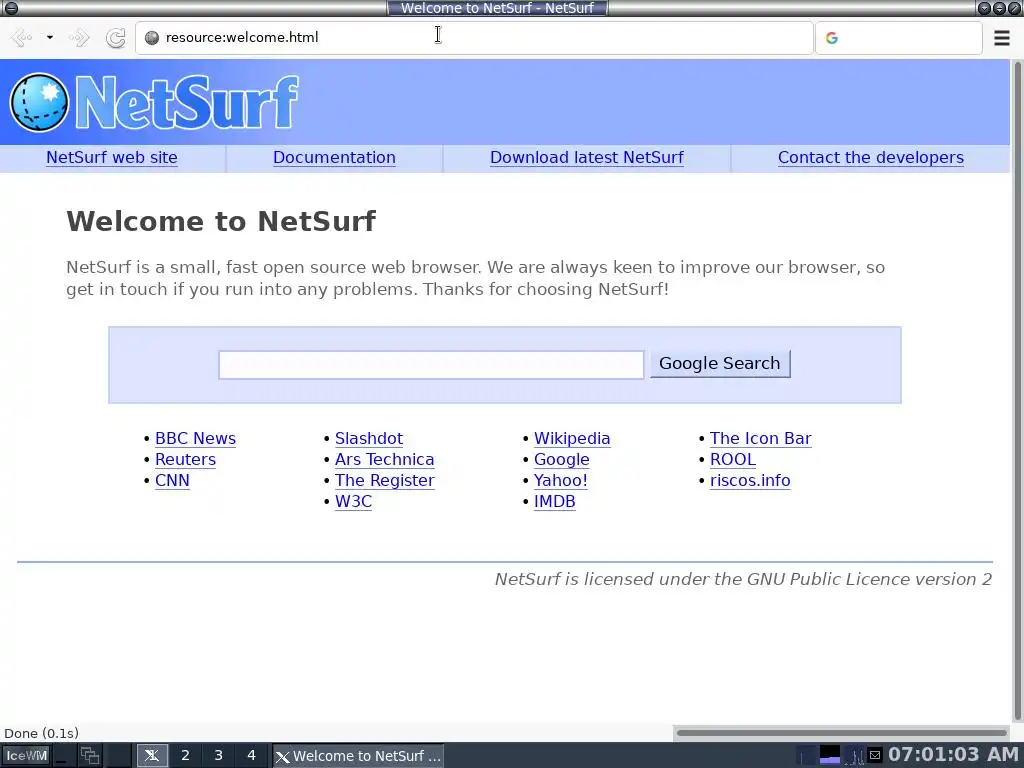Maximize the NetSurf window via title bar
The height and width of the screenshot is (768, 1024).
point(999,8)
